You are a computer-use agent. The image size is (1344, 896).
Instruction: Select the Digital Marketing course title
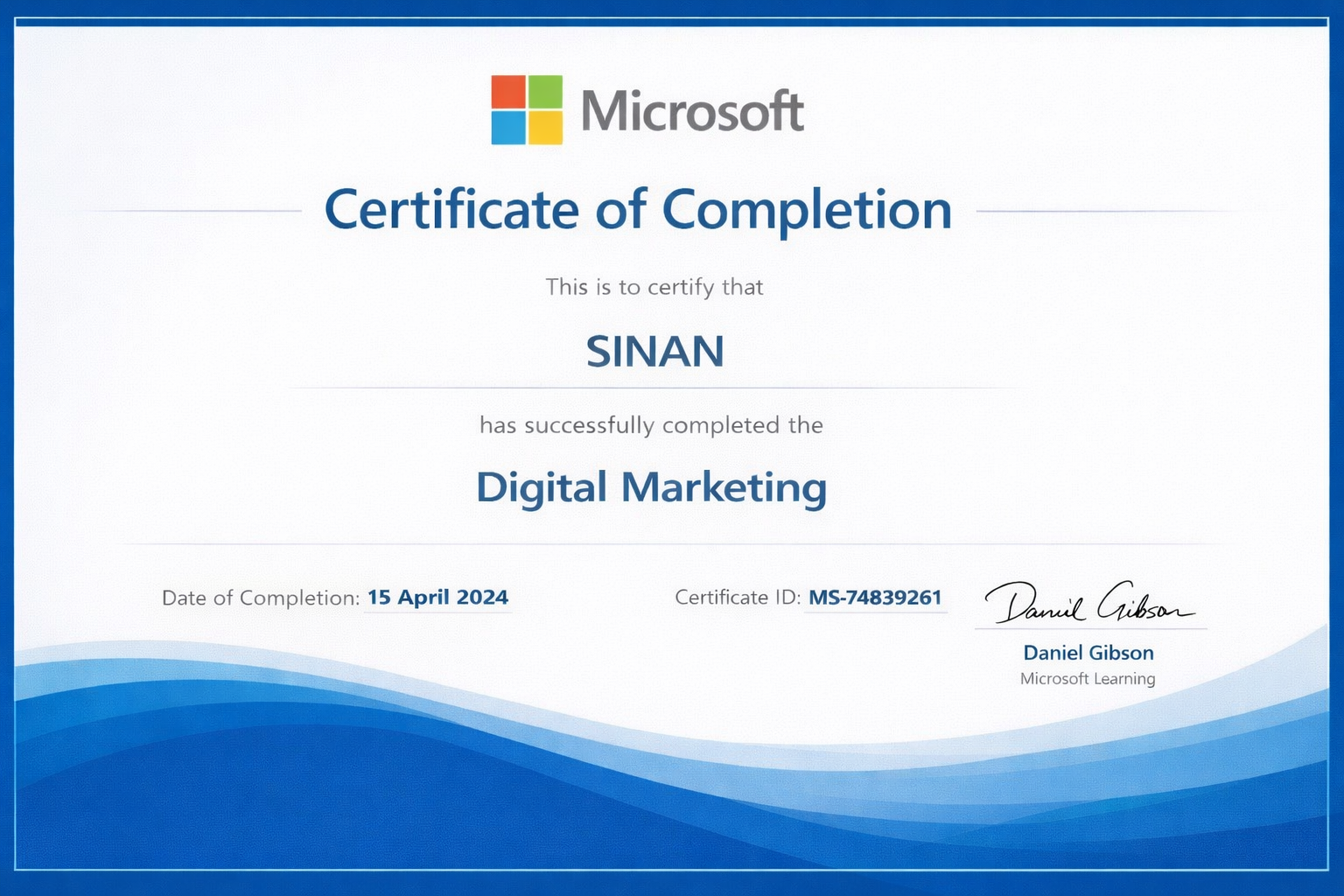click(651, 487)
